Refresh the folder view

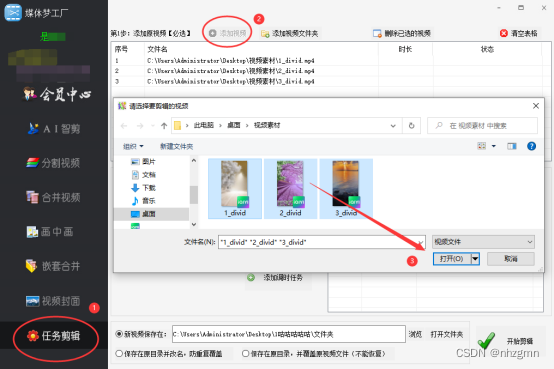(411, 125)
